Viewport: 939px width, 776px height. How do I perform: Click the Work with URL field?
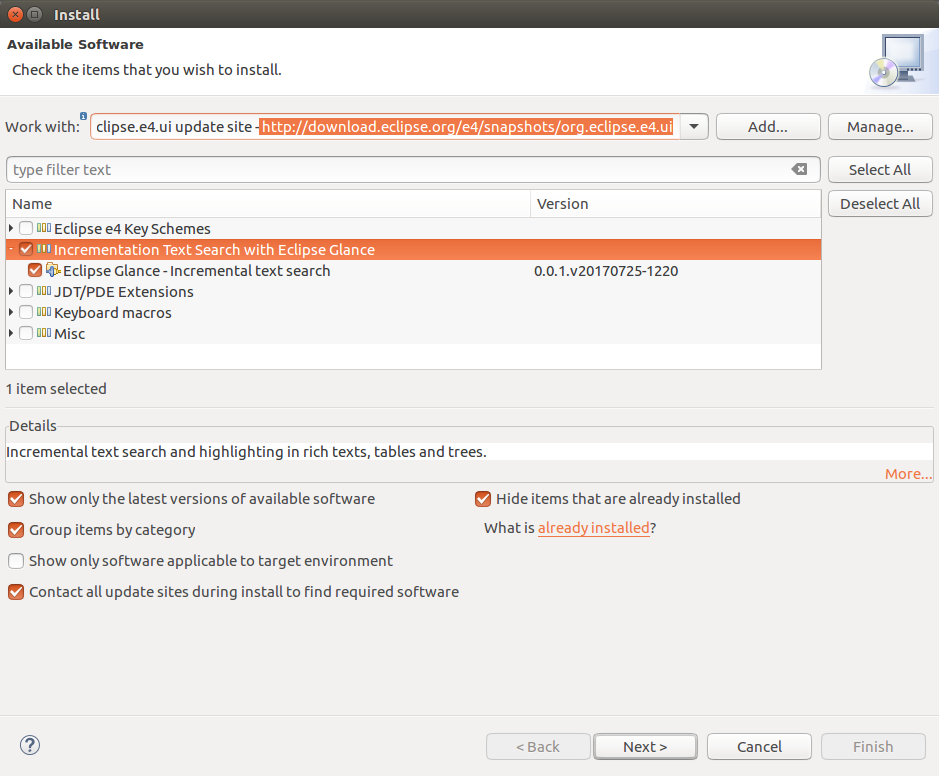385,126
